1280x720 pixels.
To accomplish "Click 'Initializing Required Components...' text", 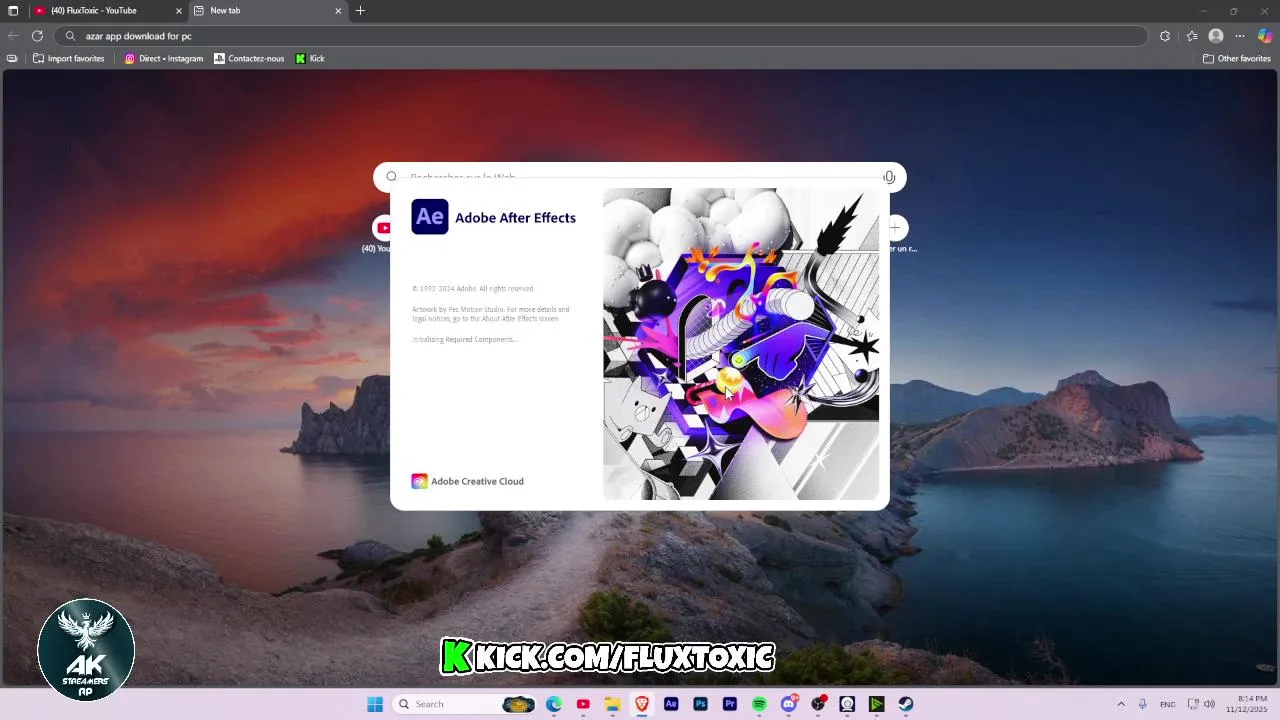I will point(464,340).
